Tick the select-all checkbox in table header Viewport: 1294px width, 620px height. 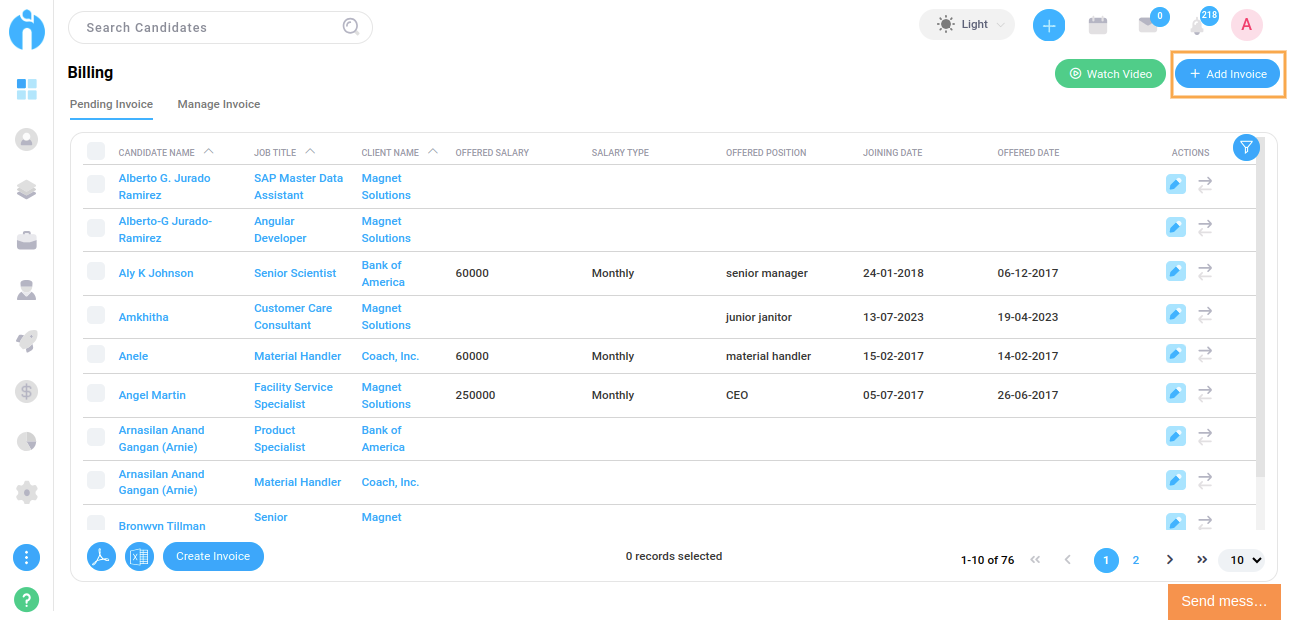pos(96,151)
